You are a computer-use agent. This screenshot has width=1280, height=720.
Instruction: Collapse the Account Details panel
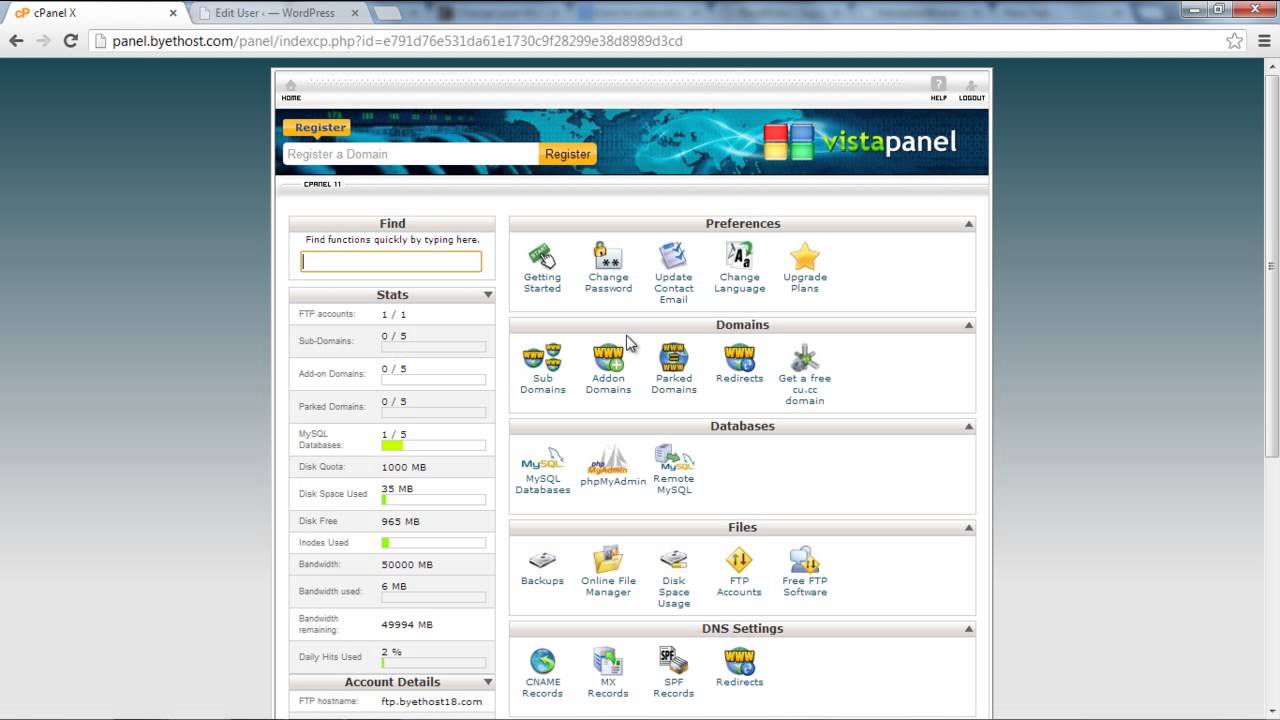tap(488, 682)
